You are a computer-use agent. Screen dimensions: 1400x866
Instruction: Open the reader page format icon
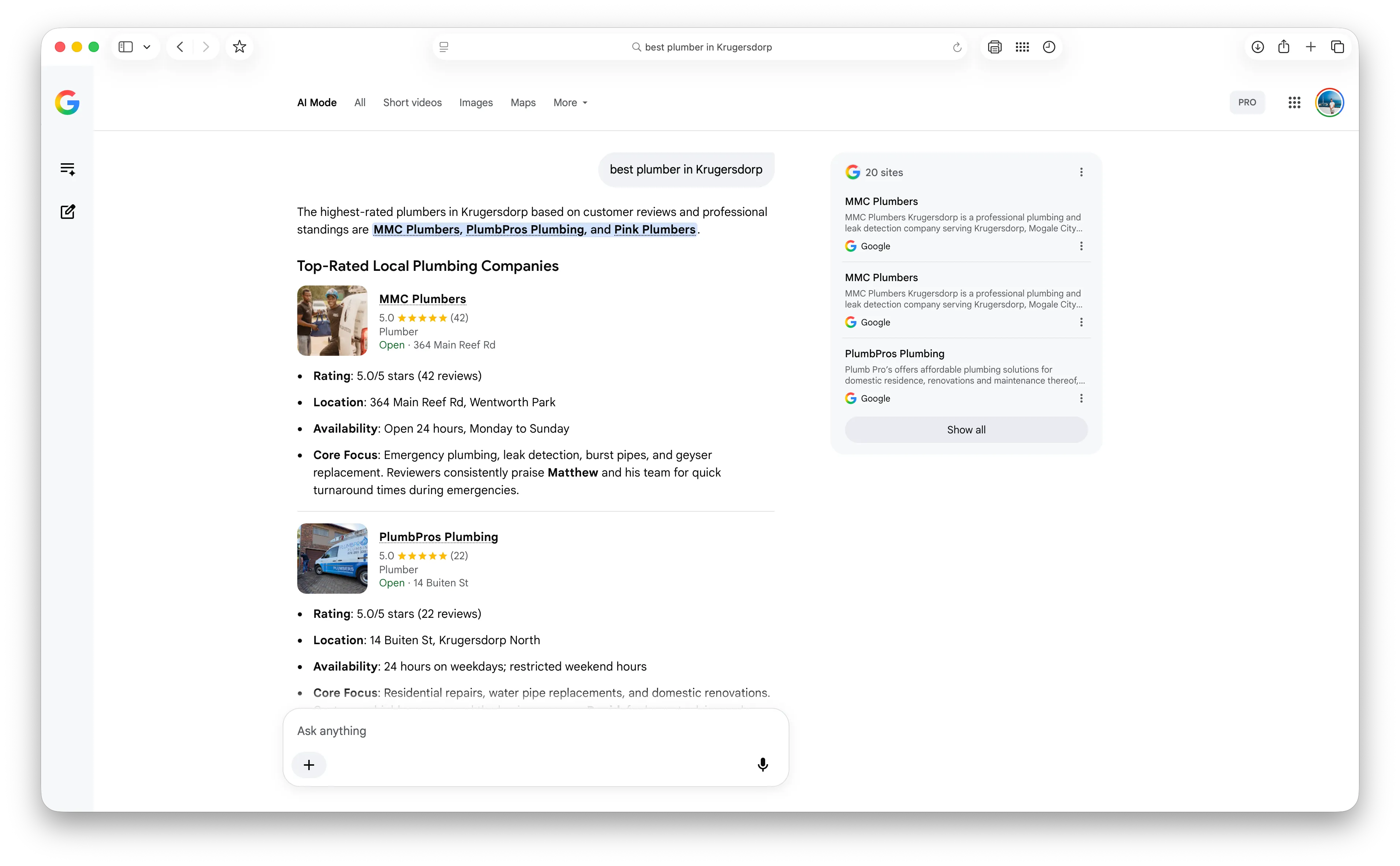(x=444, y=47)
